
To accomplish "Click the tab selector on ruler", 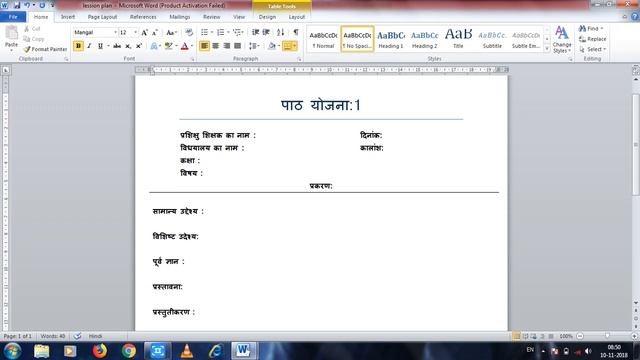I will click(x=6, y=70).
